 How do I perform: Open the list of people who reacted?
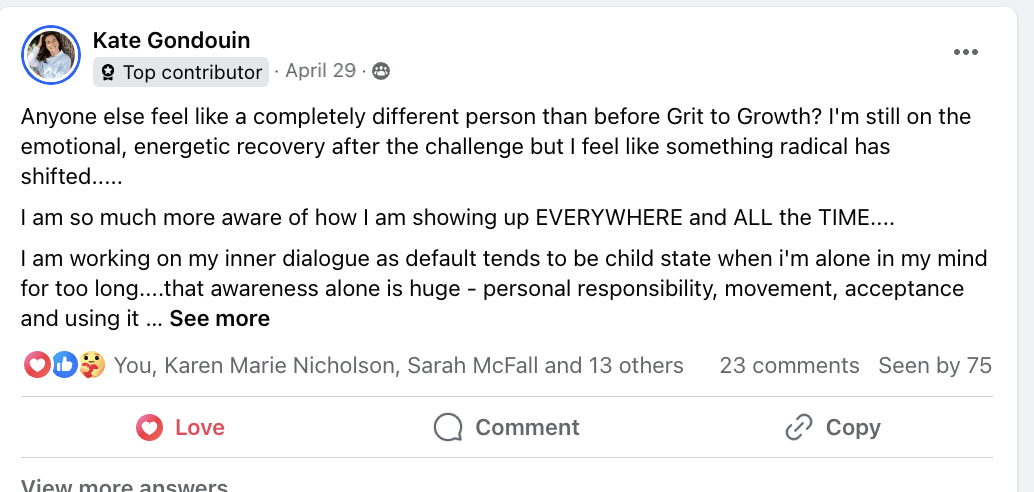tap(398, 366)
